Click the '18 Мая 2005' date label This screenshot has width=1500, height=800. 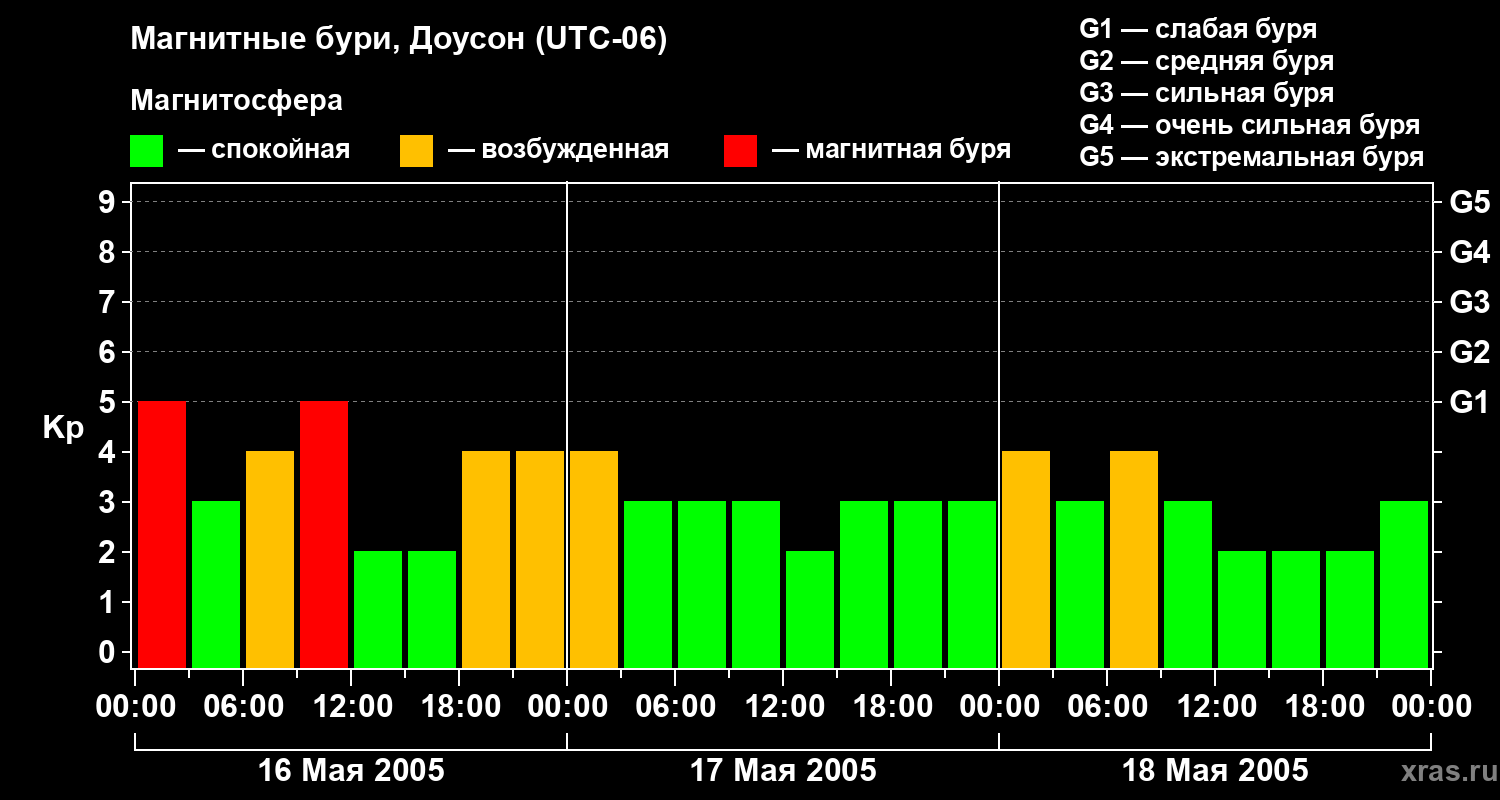click(1215, 770)
